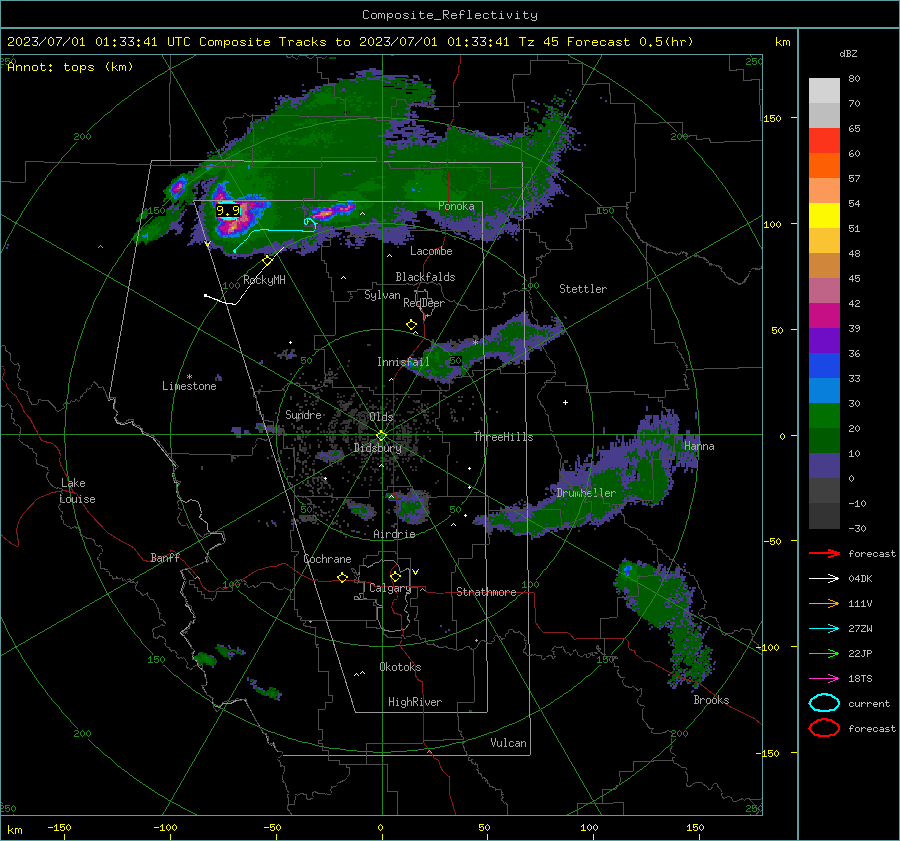Pick the bright yellow swatch in the dBZ scale
900x841 pixels.
tap(824, 216)
